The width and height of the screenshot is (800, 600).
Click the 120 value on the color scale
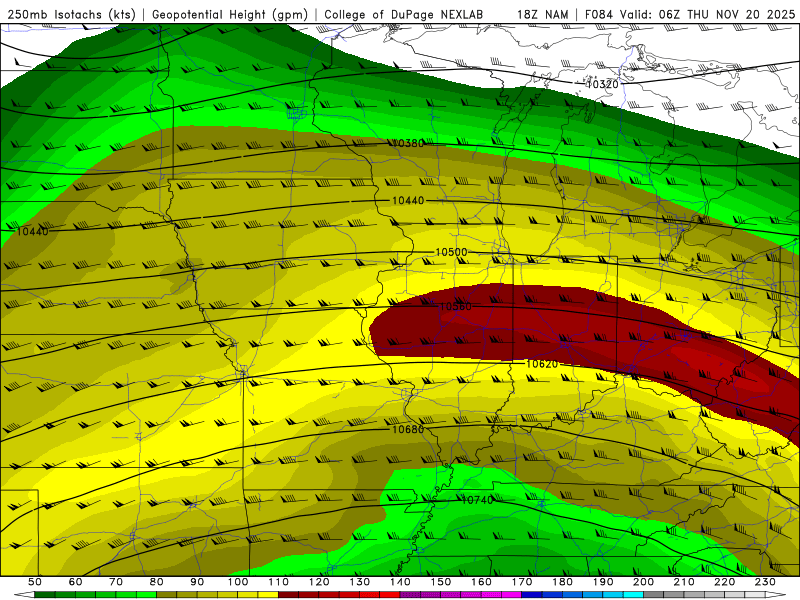tap(319, 582)
